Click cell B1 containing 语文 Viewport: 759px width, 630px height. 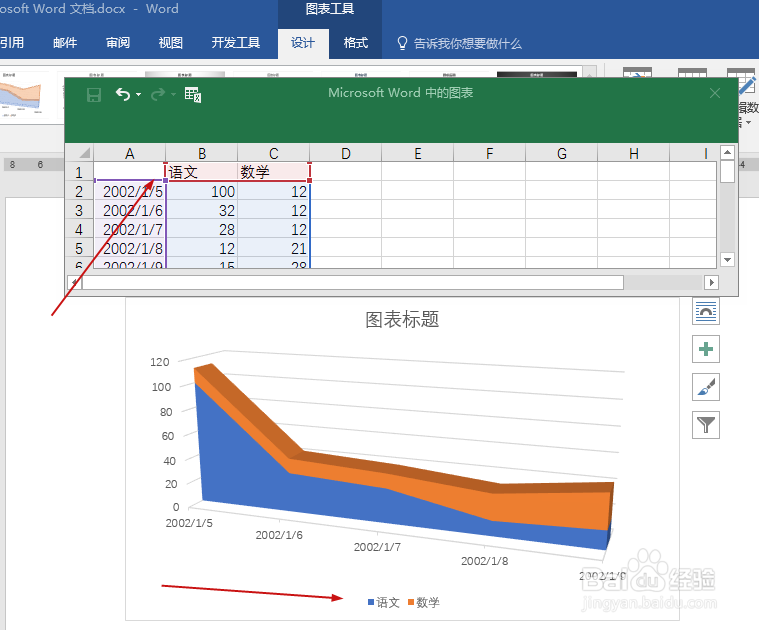point(201,172)
